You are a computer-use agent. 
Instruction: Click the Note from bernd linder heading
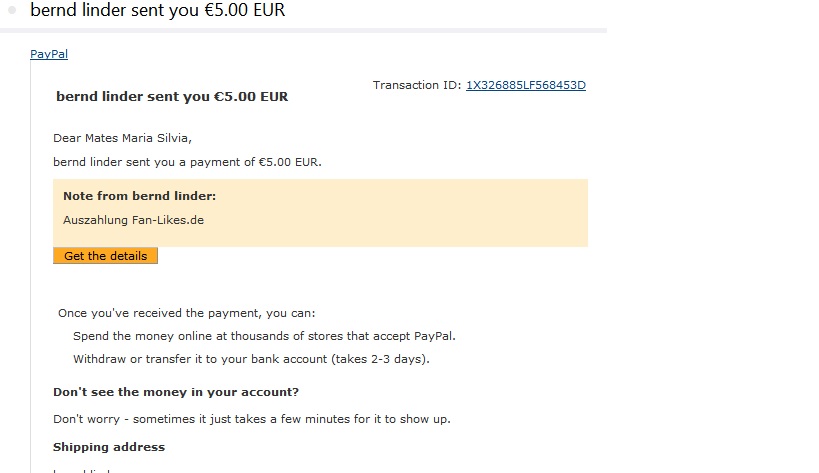(139, 196)
